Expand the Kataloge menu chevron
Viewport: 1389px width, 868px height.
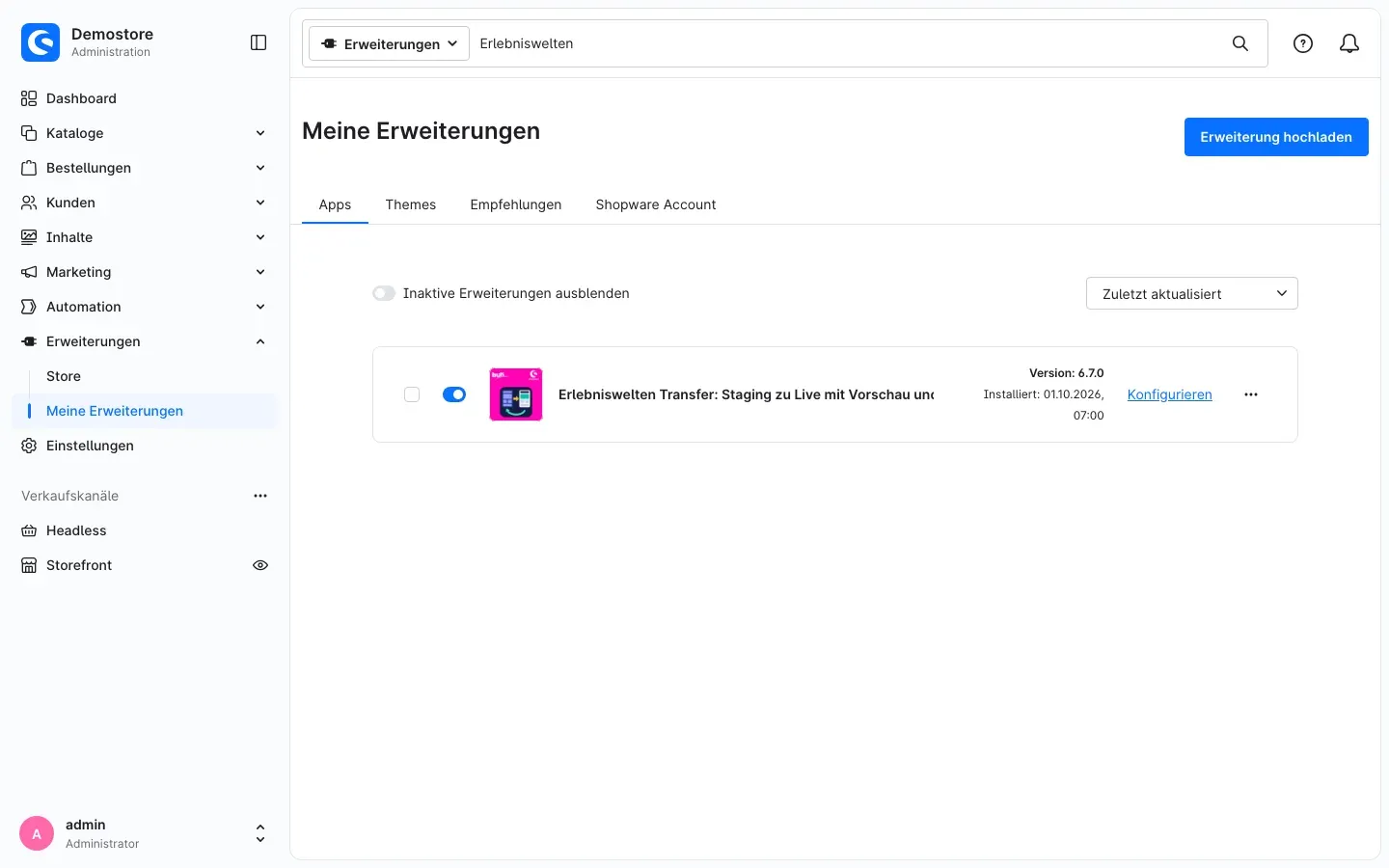(x=260, y=133)
